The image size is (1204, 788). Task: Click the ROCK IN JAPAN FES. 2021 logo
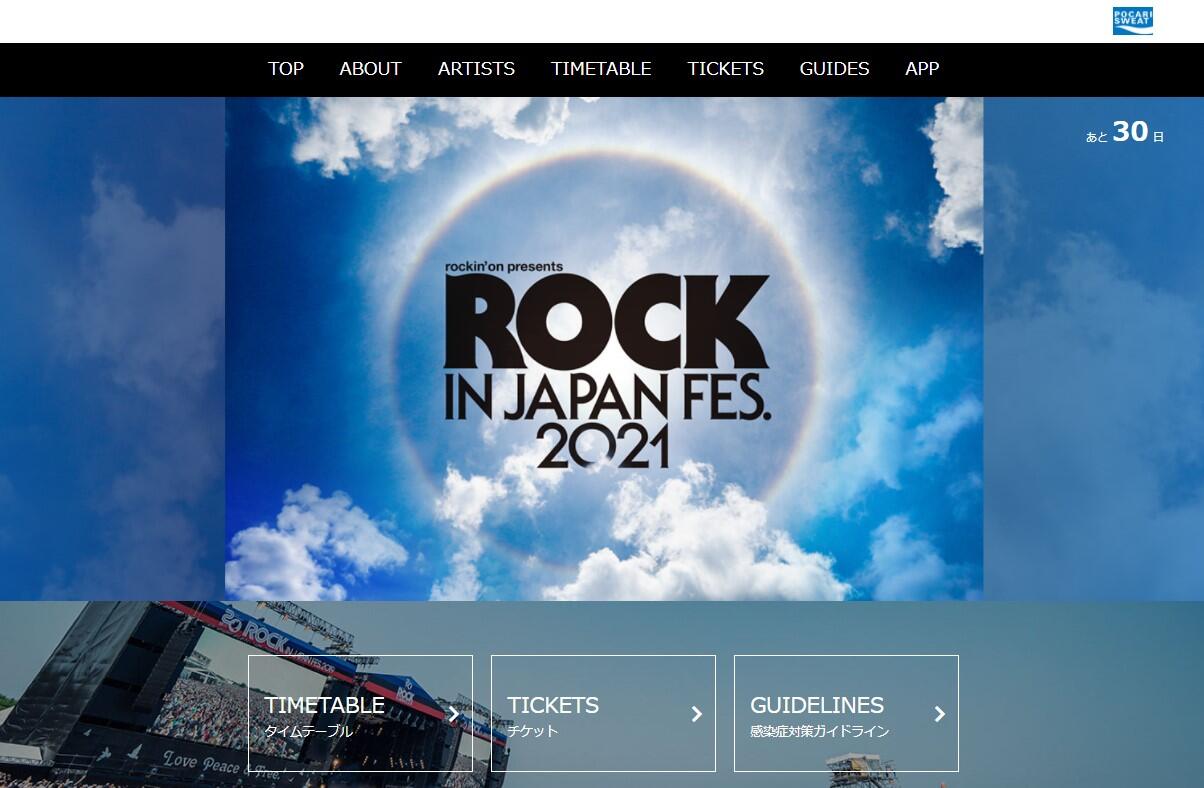click(606, 365)
